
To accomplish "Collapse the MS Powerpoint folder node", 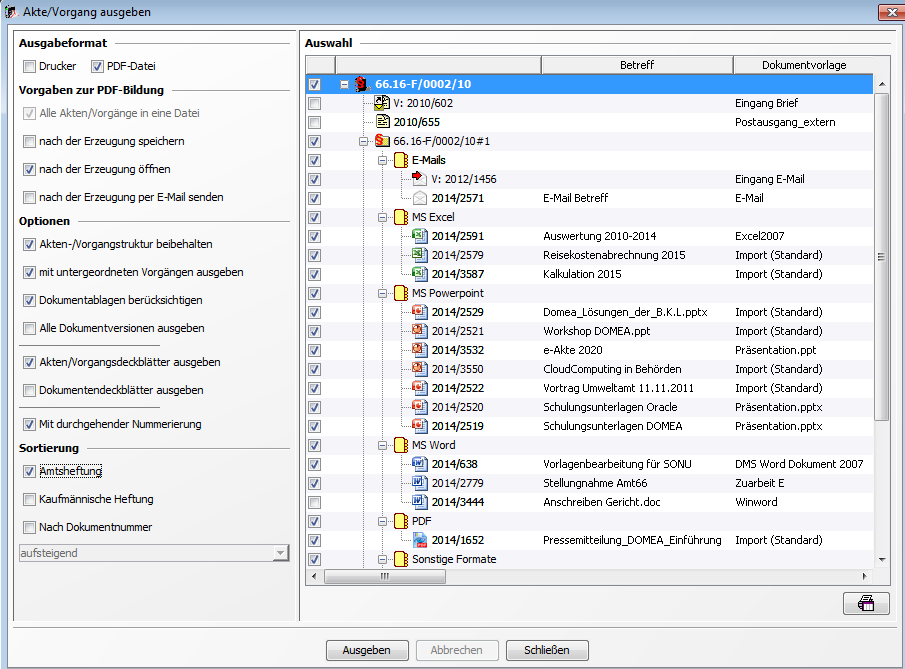I will 383,293.
